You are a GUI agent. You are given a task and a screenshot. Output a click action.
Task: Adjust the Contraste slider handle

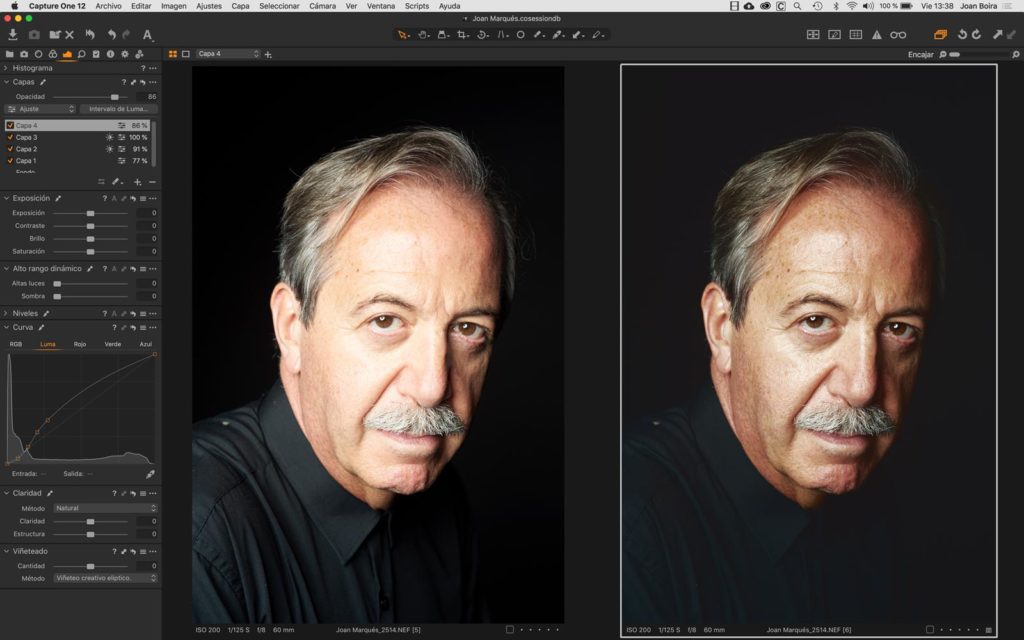[91, 226]
